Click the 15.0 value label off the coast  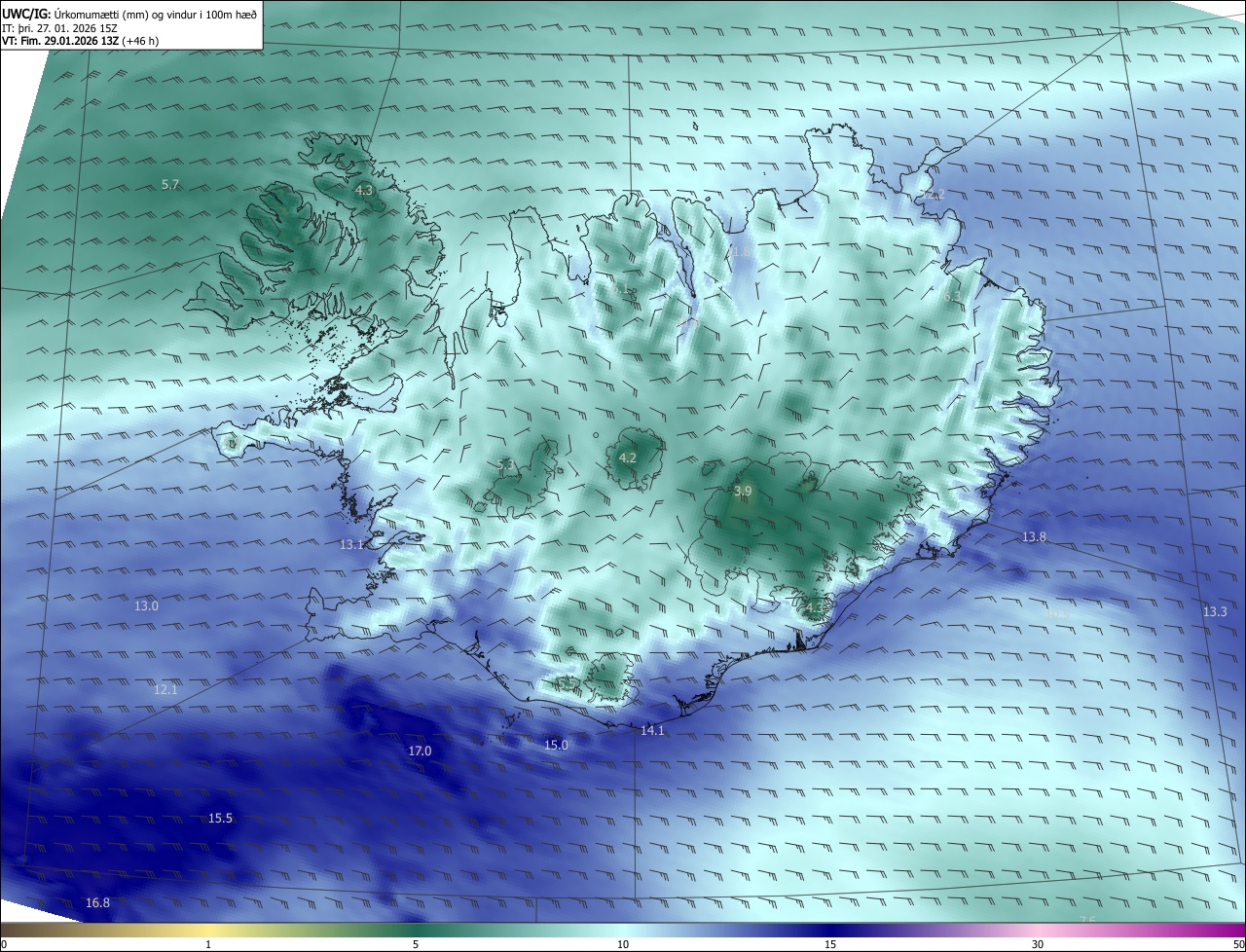click(556, 746)
